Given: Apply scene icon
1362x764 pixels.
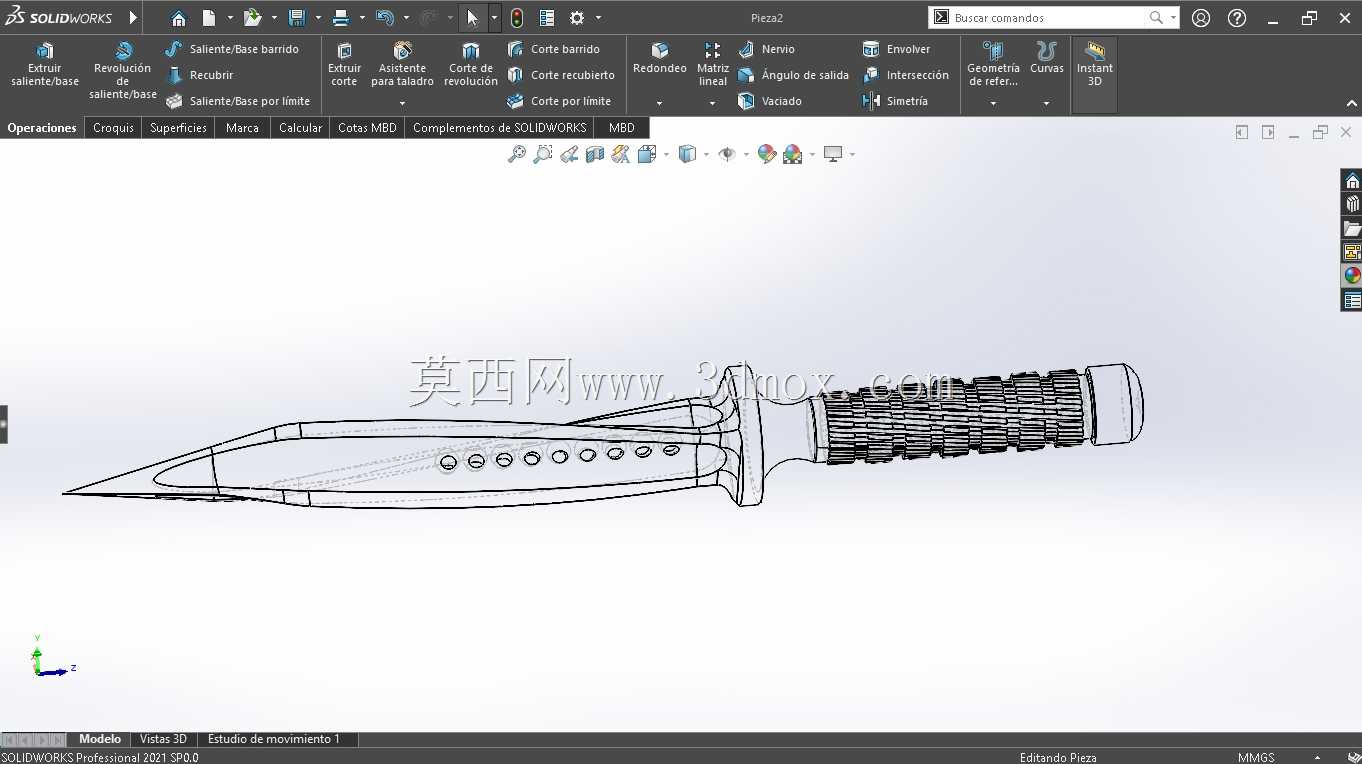Looking at the screenshot, I should point(793,154).
